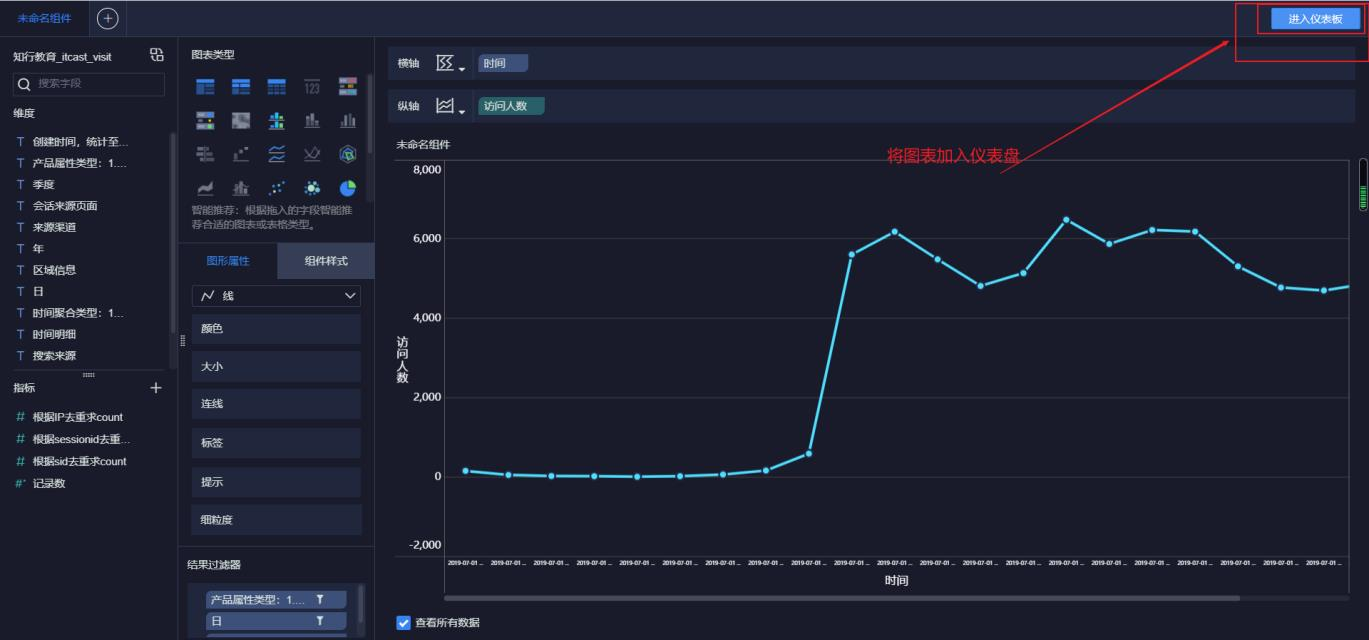The height and width of the screenshot is (640, 1369).
Task: Toggle the 查看所有数据 checkbox
Action: coord(404,622)
